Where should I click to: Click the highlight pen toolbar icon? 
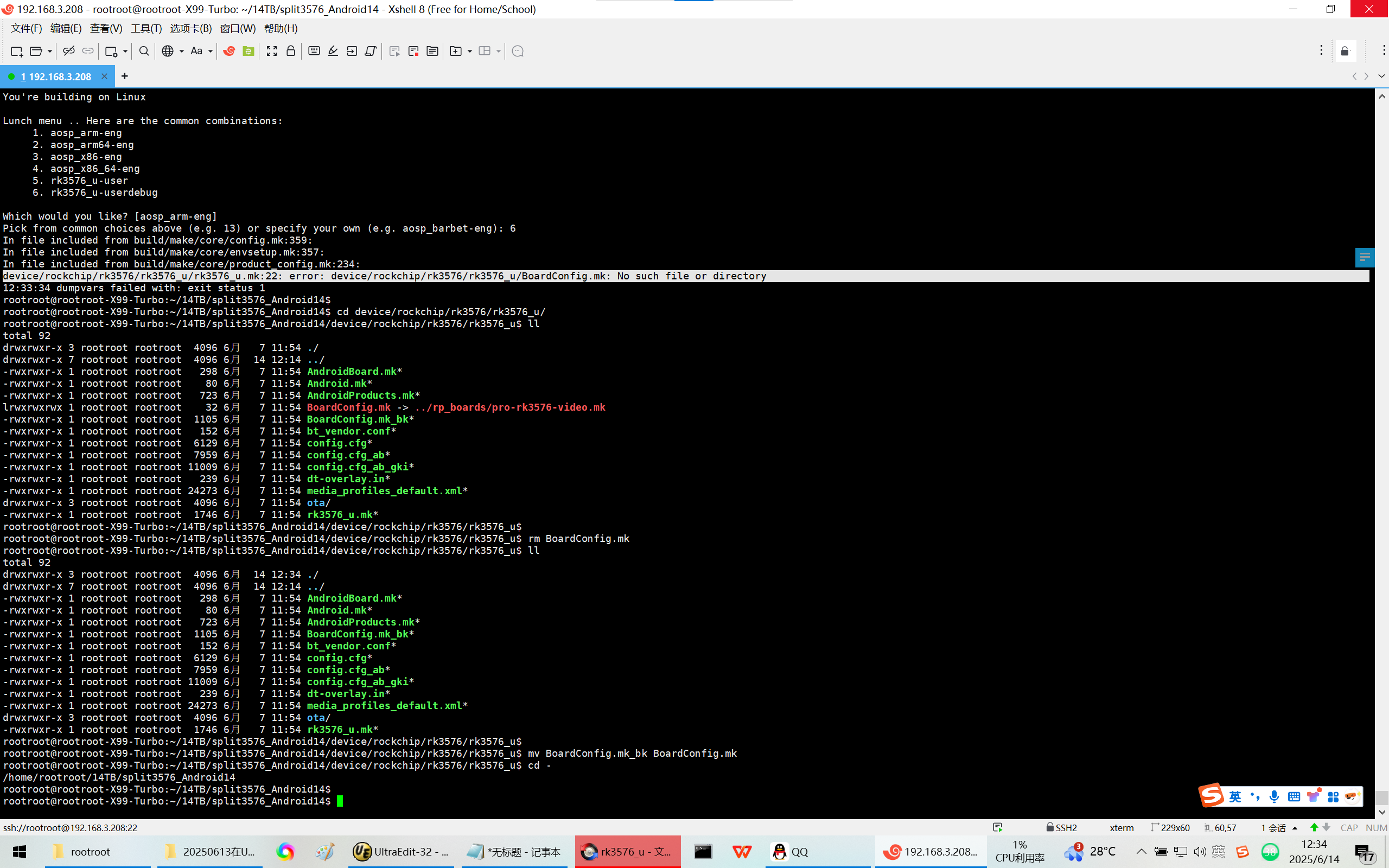click(333, 51)
